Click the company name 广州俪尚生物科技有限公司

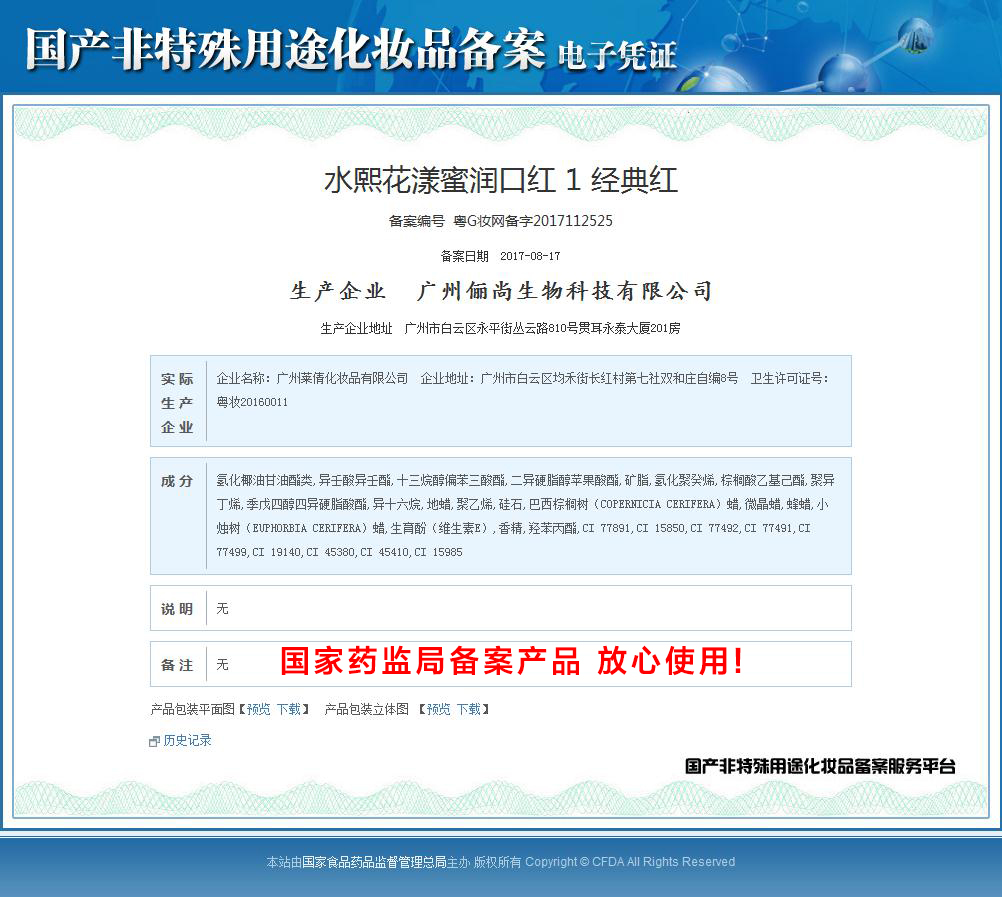tap(564, 291)
